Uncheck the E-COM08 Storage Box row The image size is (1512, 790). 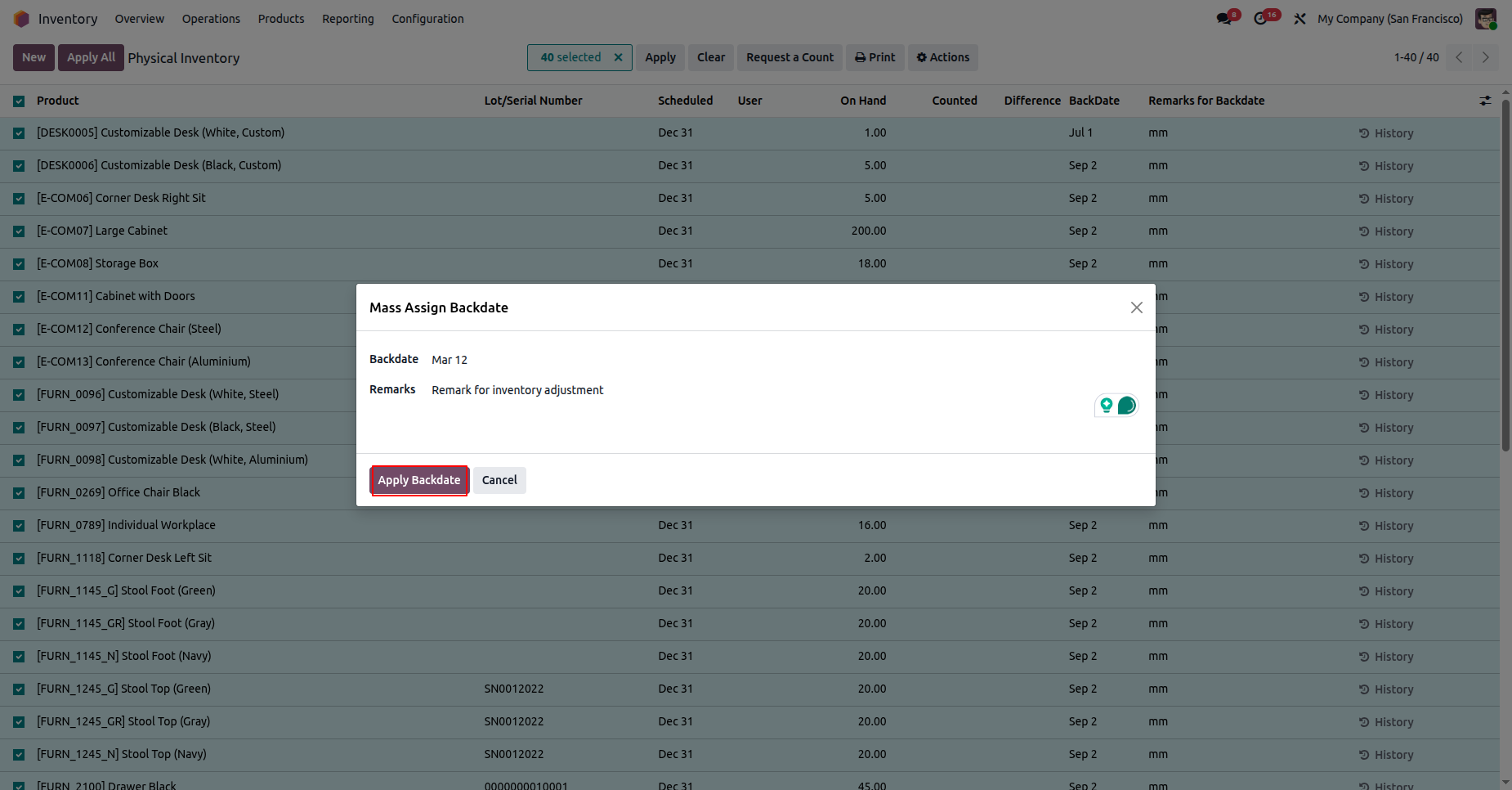click(x=19, y=264)
